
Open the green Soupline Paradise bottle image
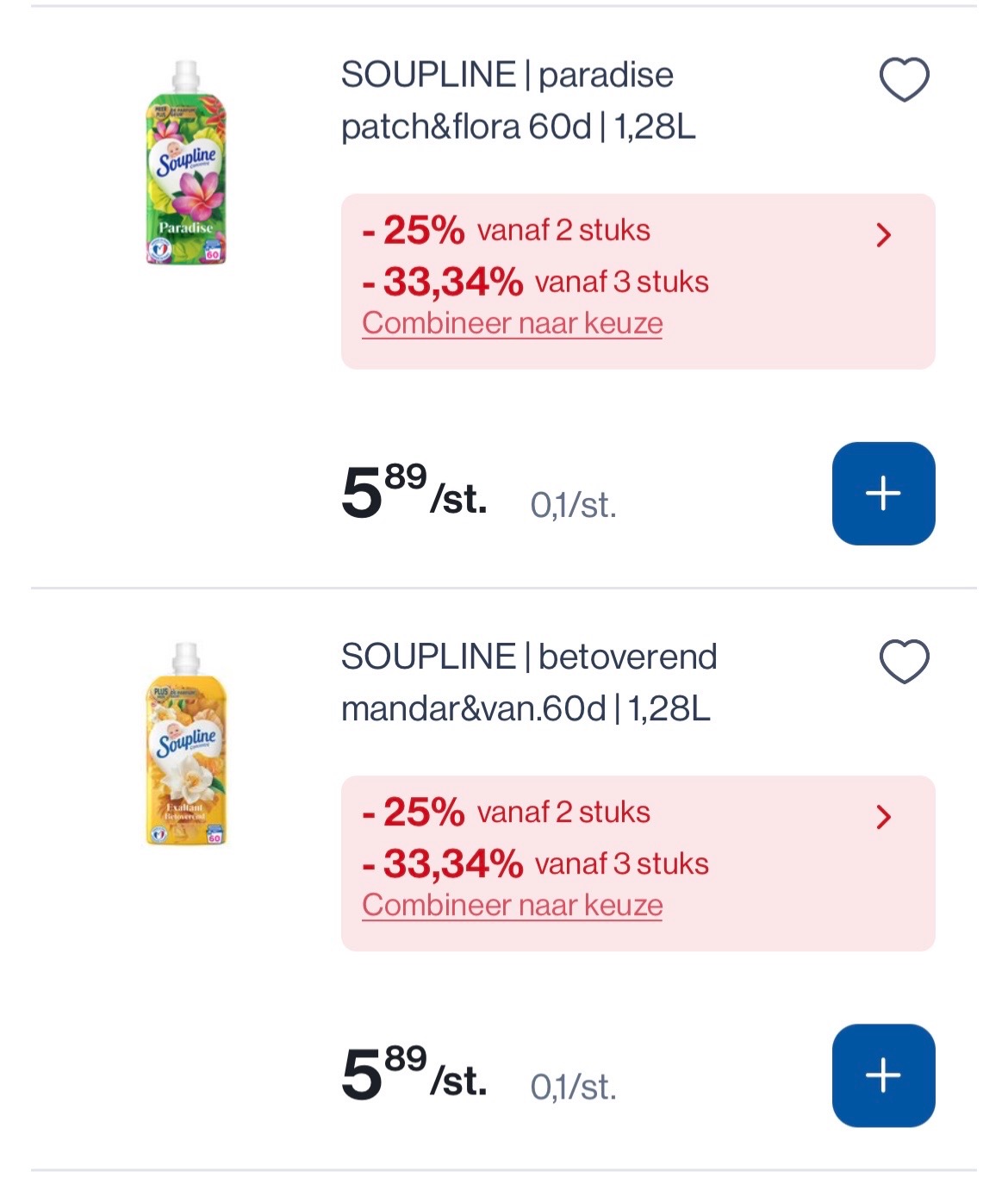coord(186,163)
